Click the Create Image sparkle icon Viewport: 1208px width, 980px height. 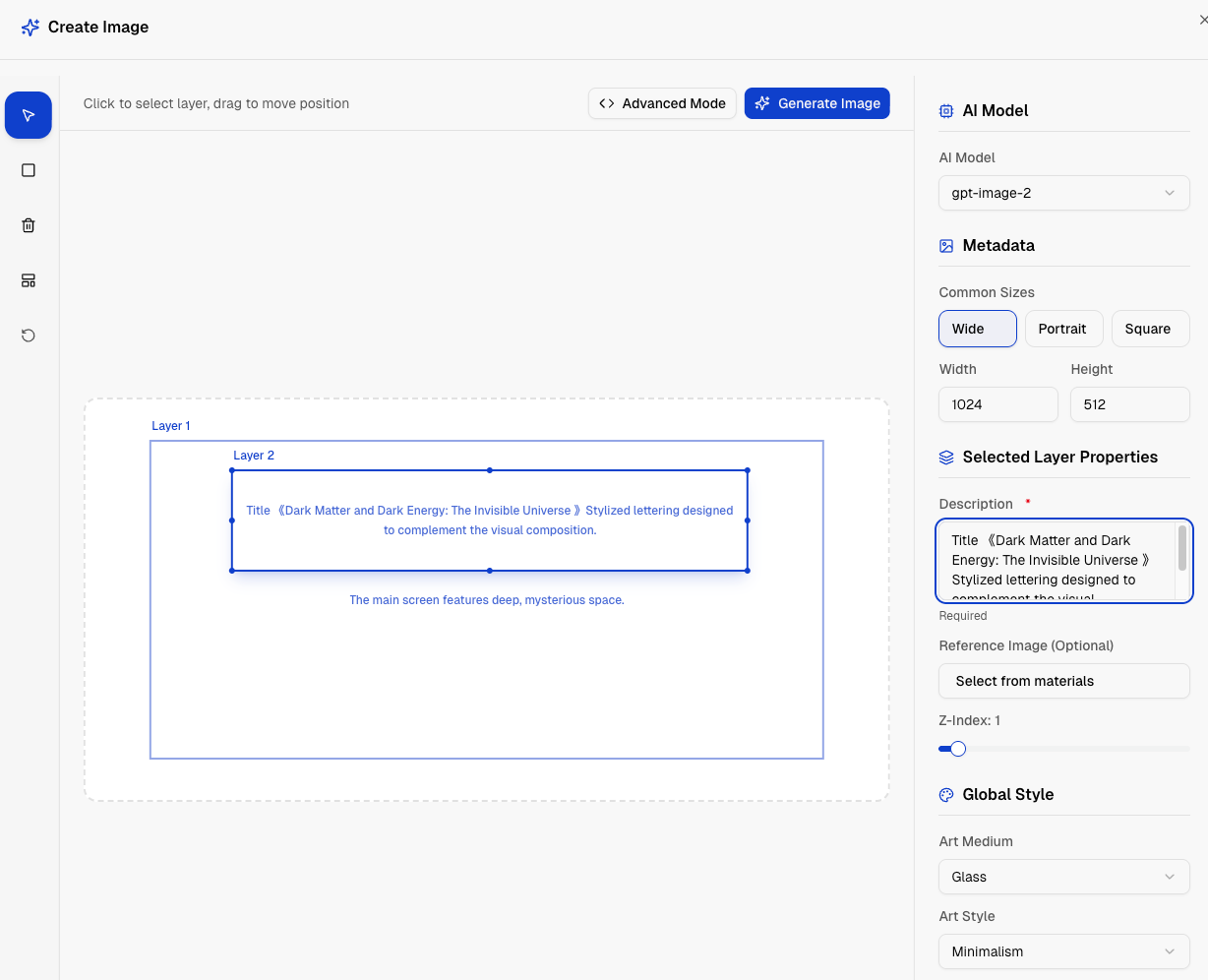coord(30,28)
